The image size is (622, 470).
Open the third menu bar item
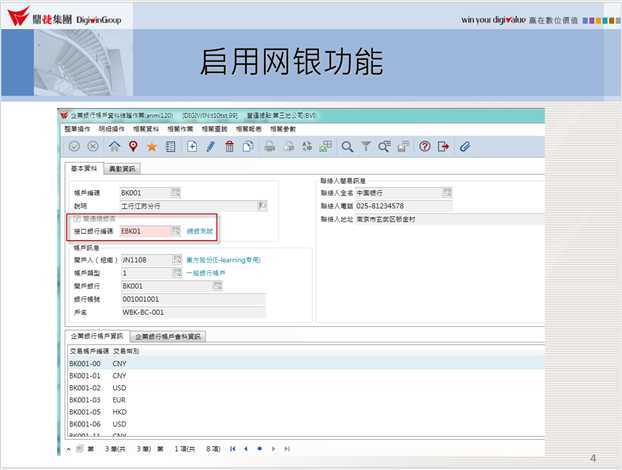pos(146,129)
